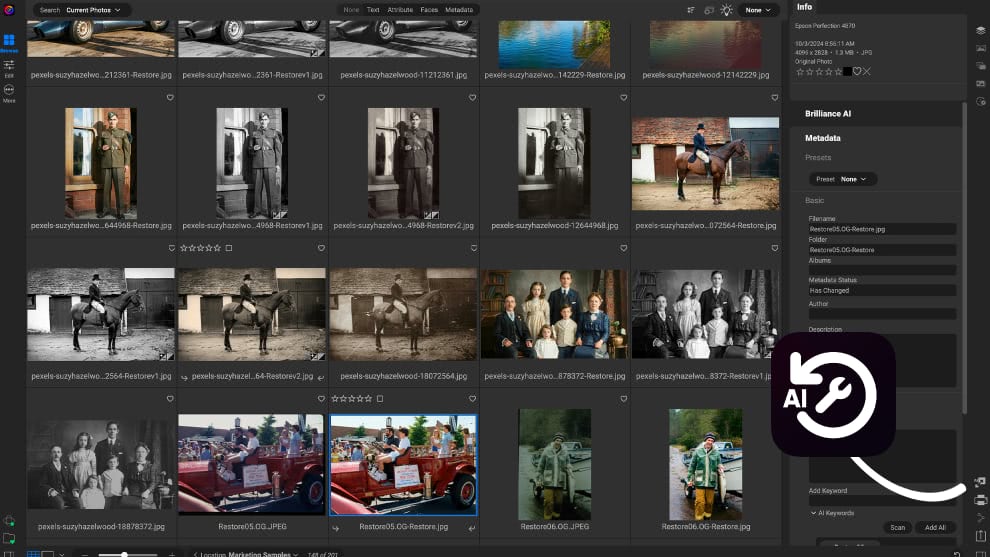
Task: Toggle the left panel icon at bottom-left
Action: pyautogui.click(x=9, y=554)
